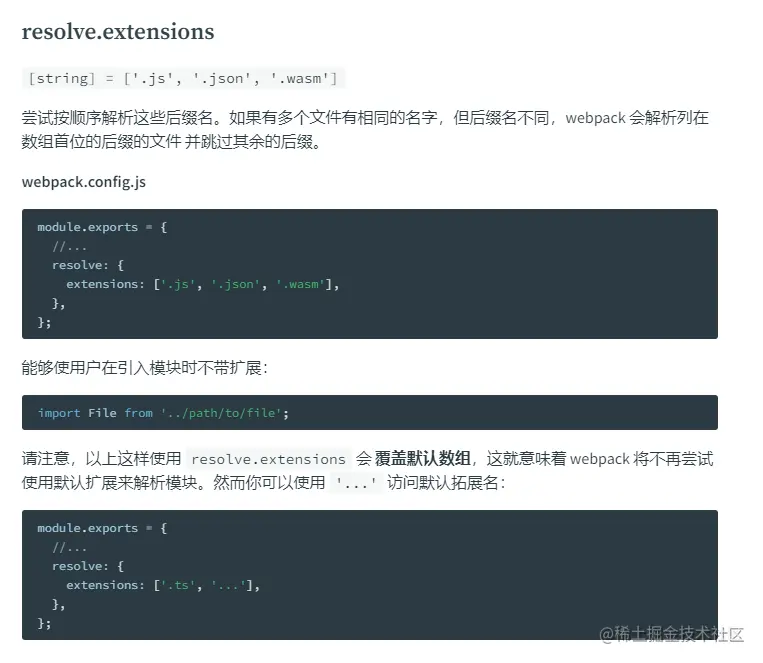
Task: Click 'resolve:' key in first code block
Action: tap(80, 265)
